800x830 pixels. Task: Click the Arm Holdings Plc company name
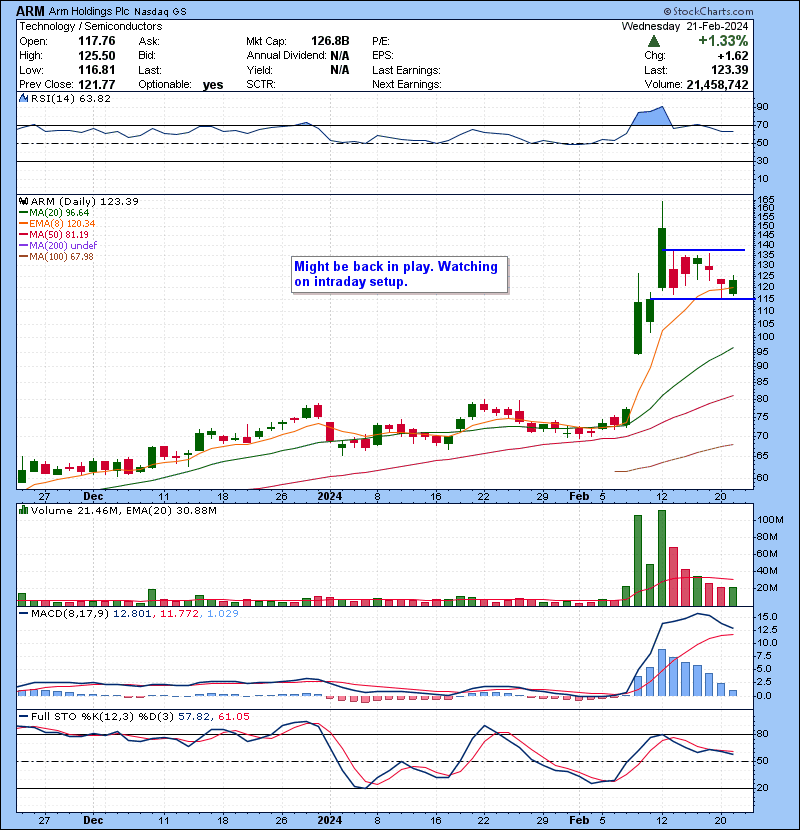(x=89, y=11)
